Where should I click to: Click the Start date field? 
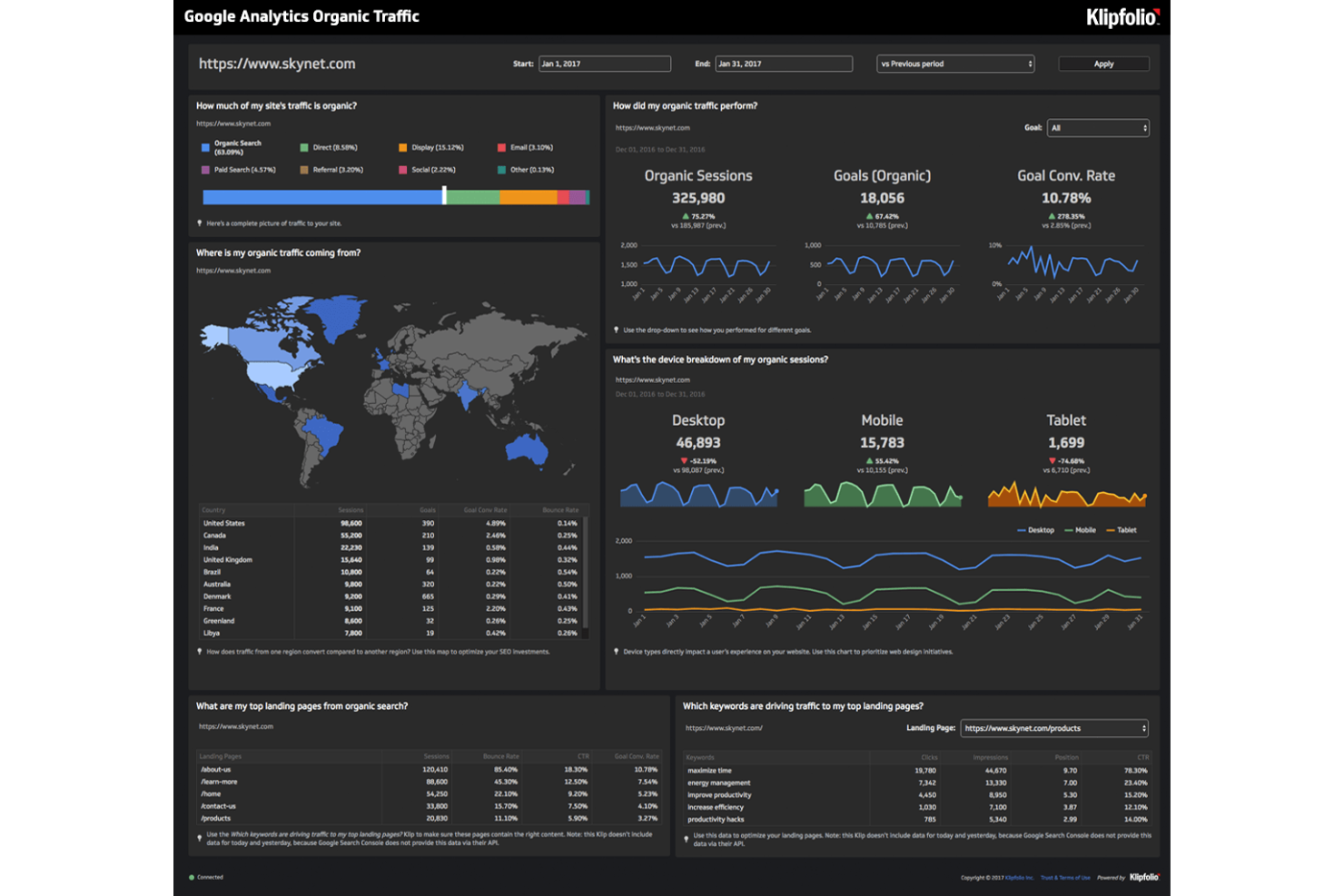(605, 64)
